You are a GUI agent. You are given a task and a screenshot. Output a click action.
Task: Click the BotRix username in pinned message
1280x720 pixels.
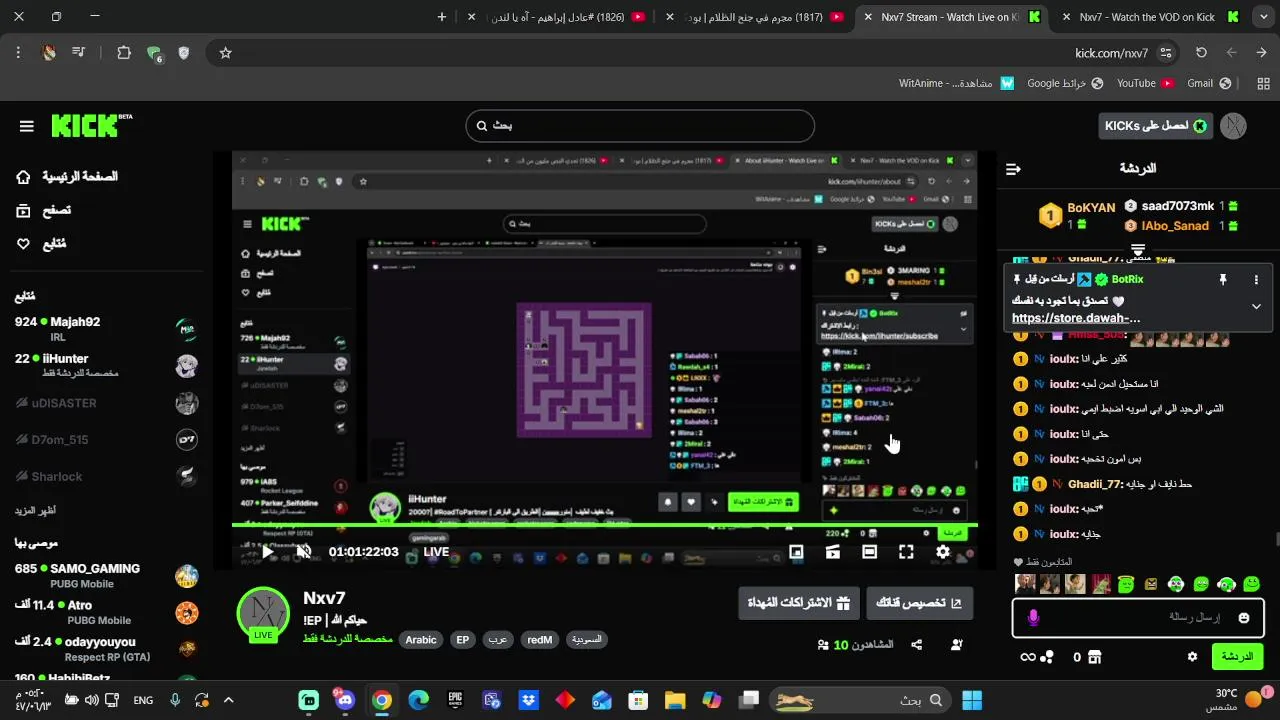click(x=1126, y=279)
